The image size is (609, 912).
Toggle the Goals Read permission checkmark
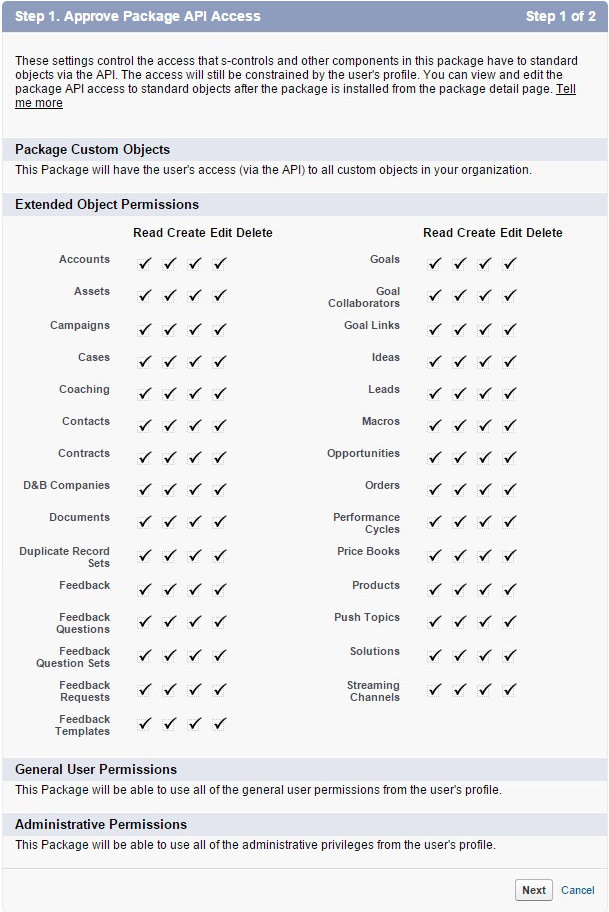tap(435, 264)
